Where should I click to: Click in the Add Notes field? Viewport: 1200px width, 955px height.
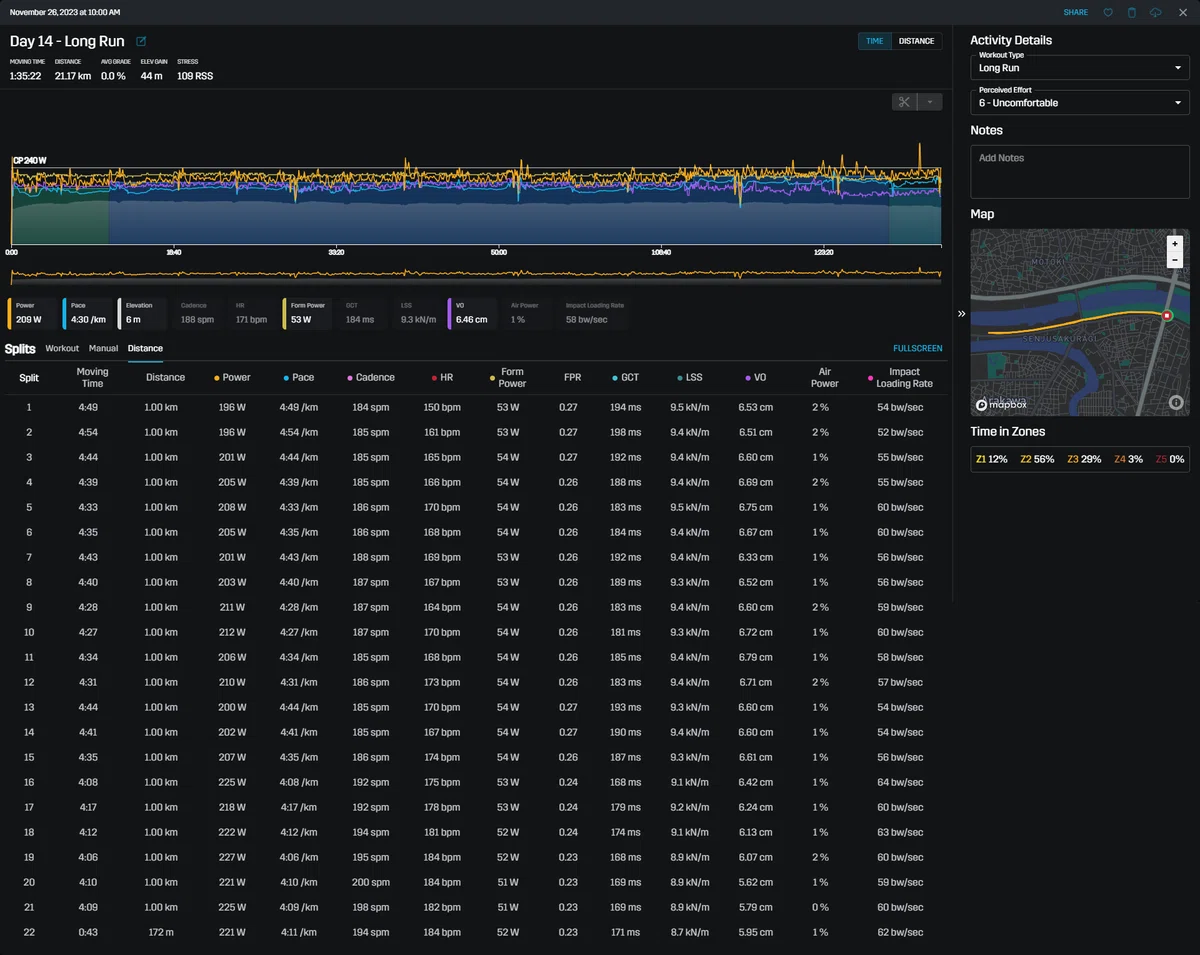pyautogui.click(x=1080, y=171)
